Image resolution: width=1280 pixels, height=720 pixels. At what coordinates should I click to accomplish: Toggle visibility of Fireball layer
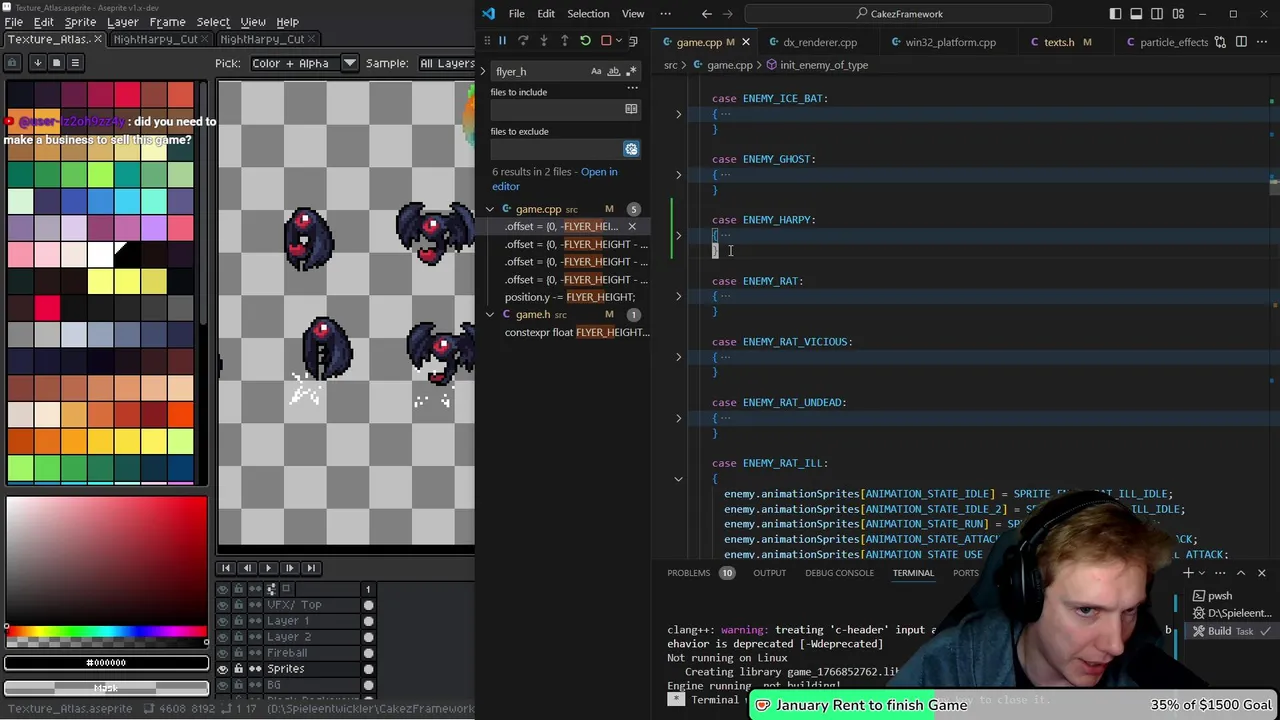coord(222,653)
